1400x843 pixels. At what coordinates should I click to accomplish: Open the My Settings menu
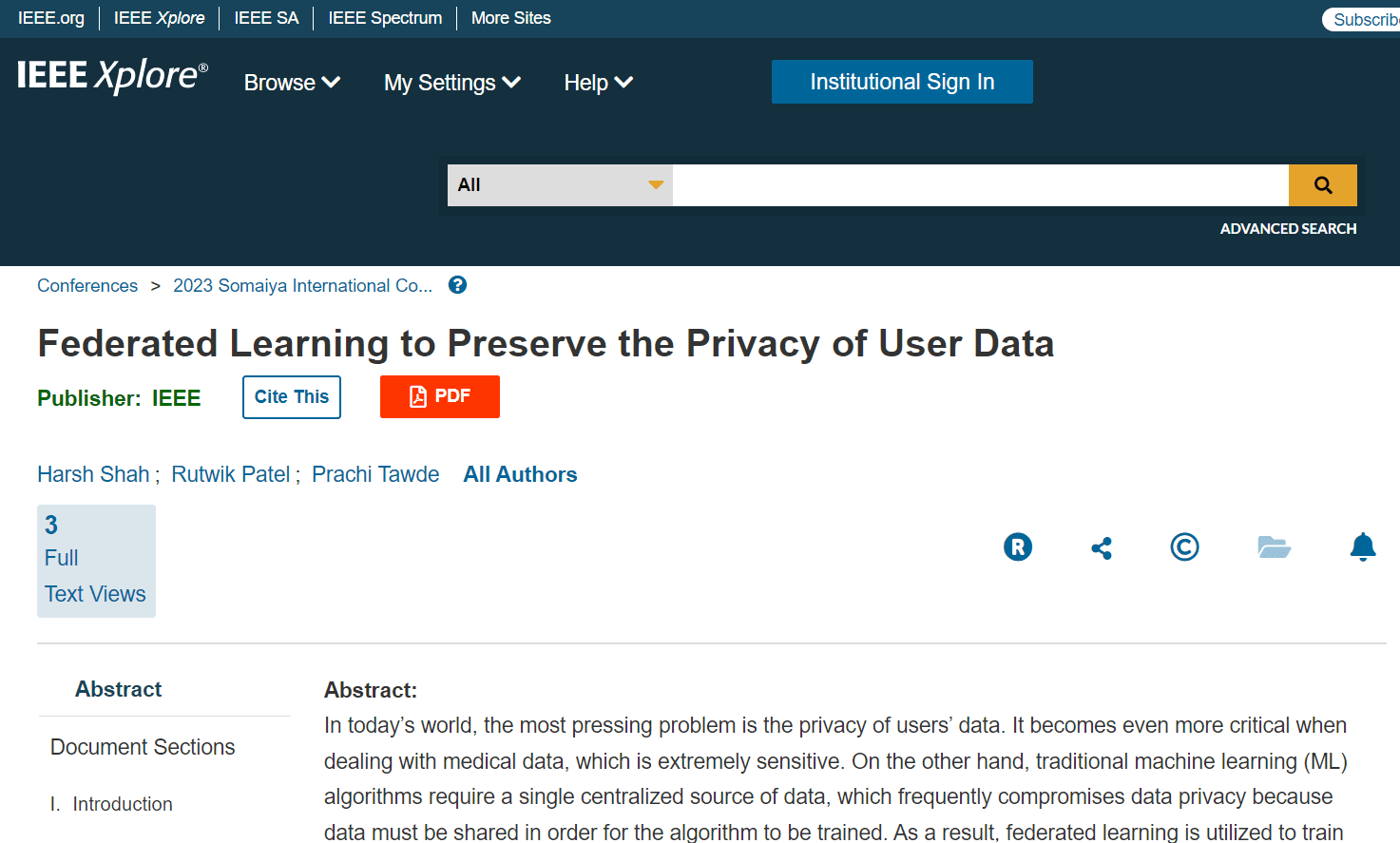(x=451, y=83)
